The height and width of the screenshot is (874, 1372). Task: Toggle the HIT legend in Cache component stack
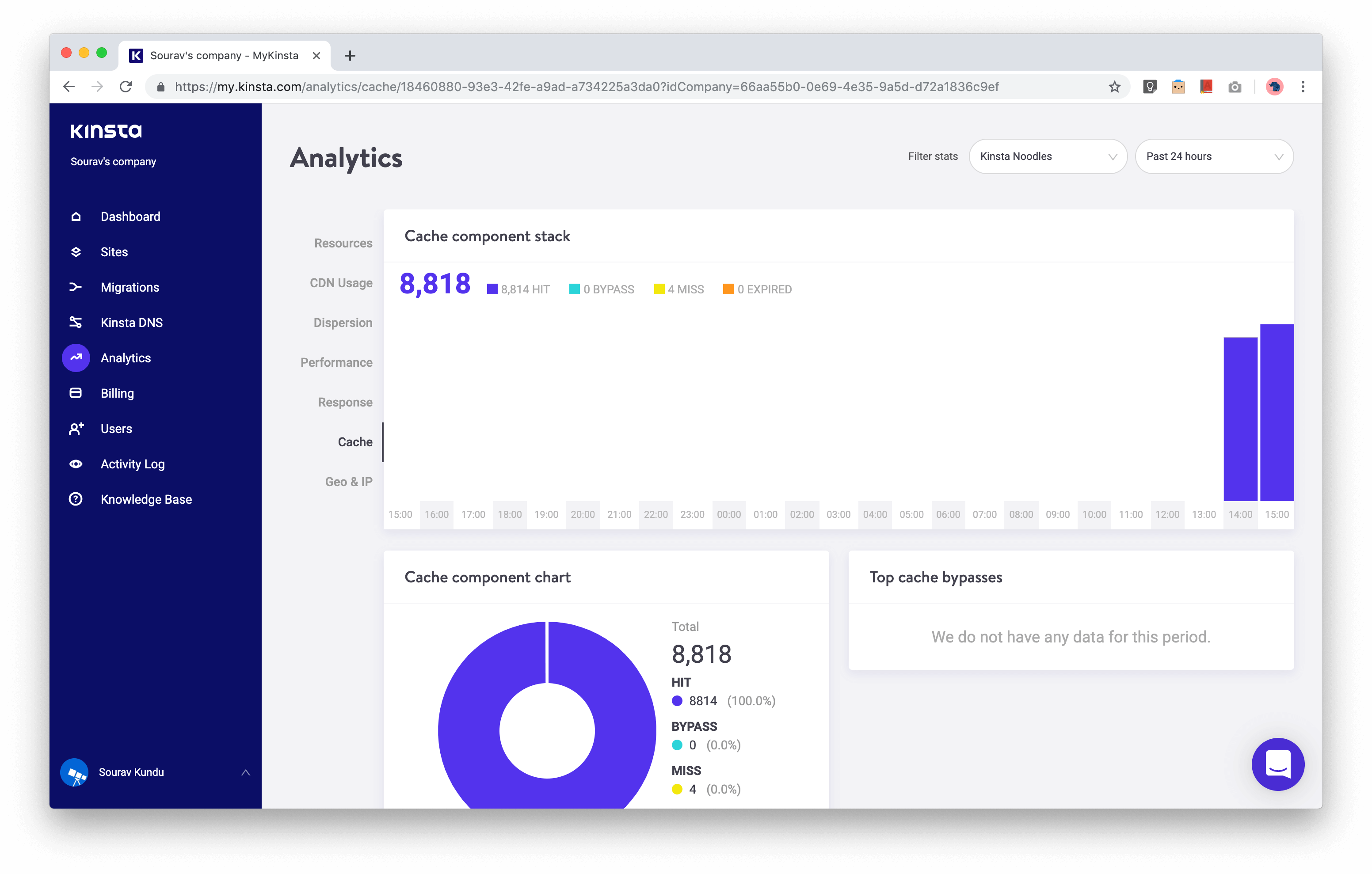point(518,289)
